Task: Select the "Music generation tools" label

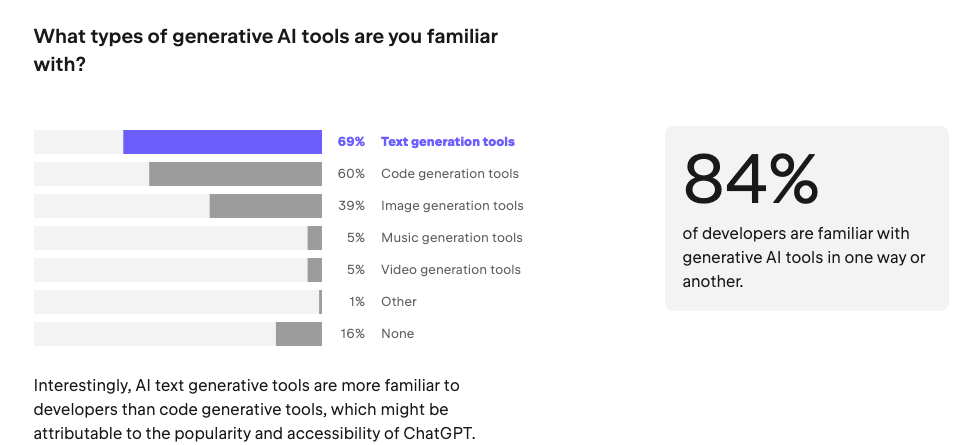Action: click(x=452, y=238)
